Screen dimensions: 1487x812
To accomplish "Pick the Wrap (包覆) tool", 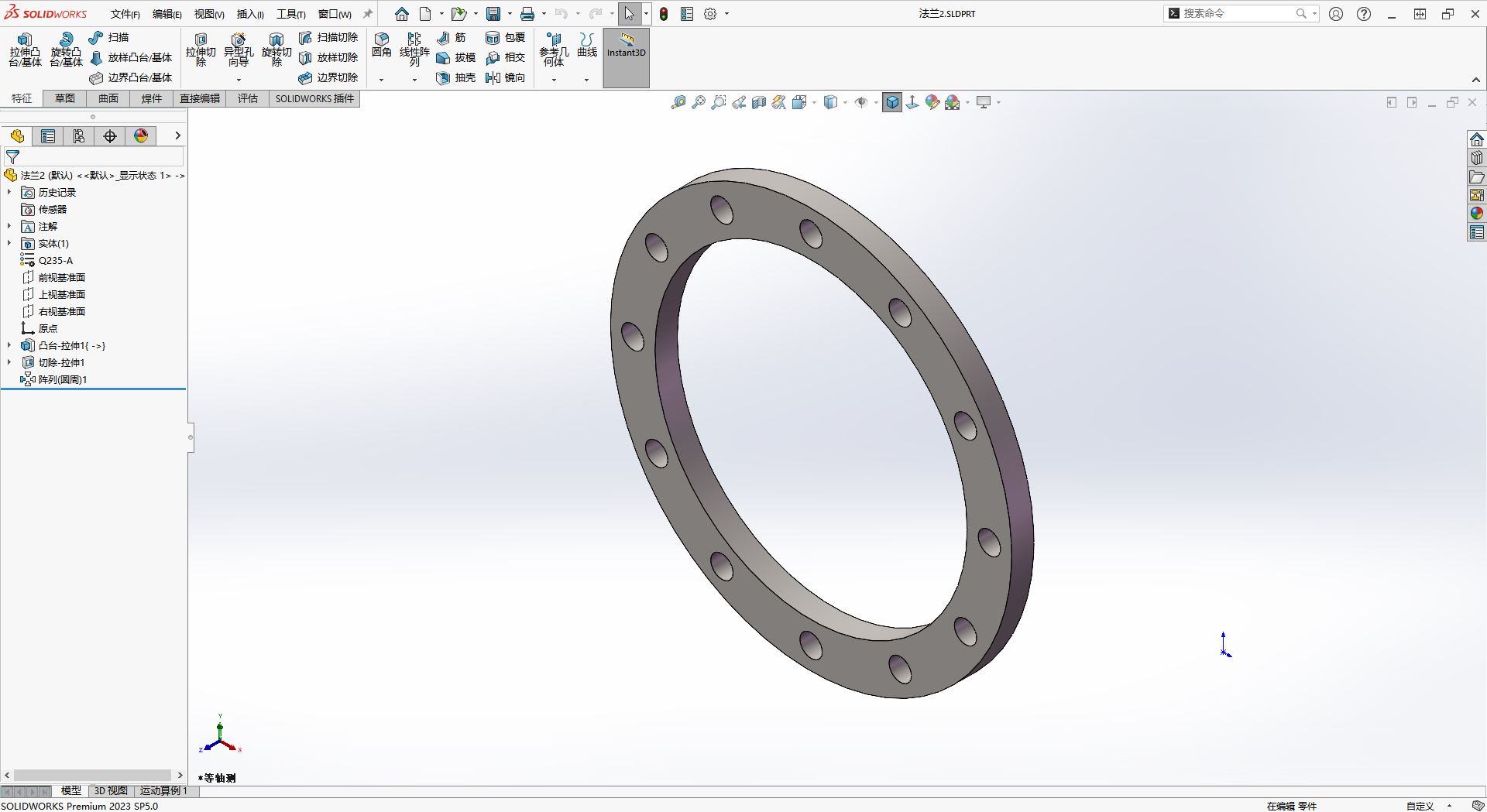I will (x=506, y=37).
